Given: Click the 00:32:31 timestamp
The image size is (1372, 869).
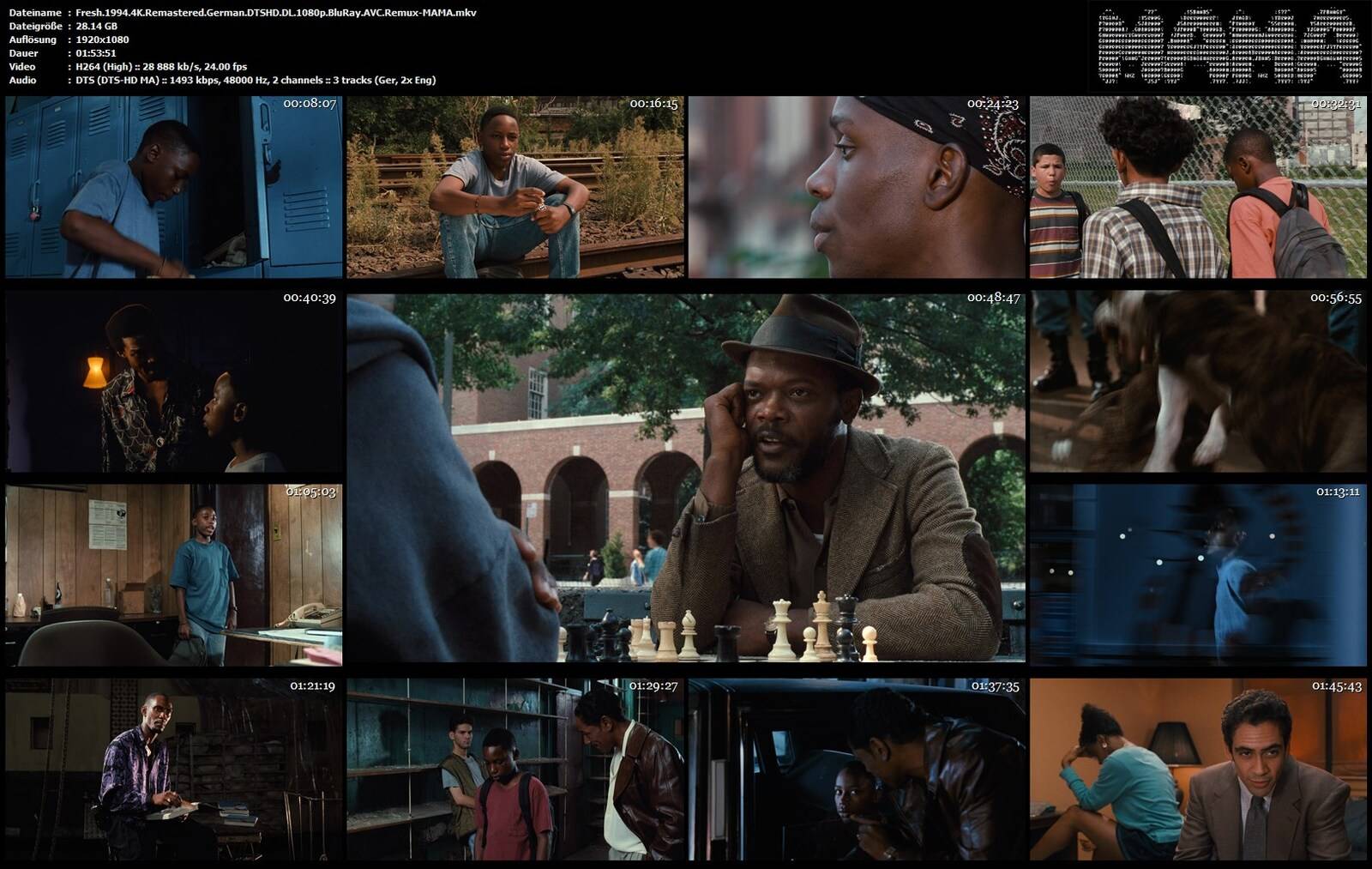Looking at the screenshot, I should tap(1335, 104).
